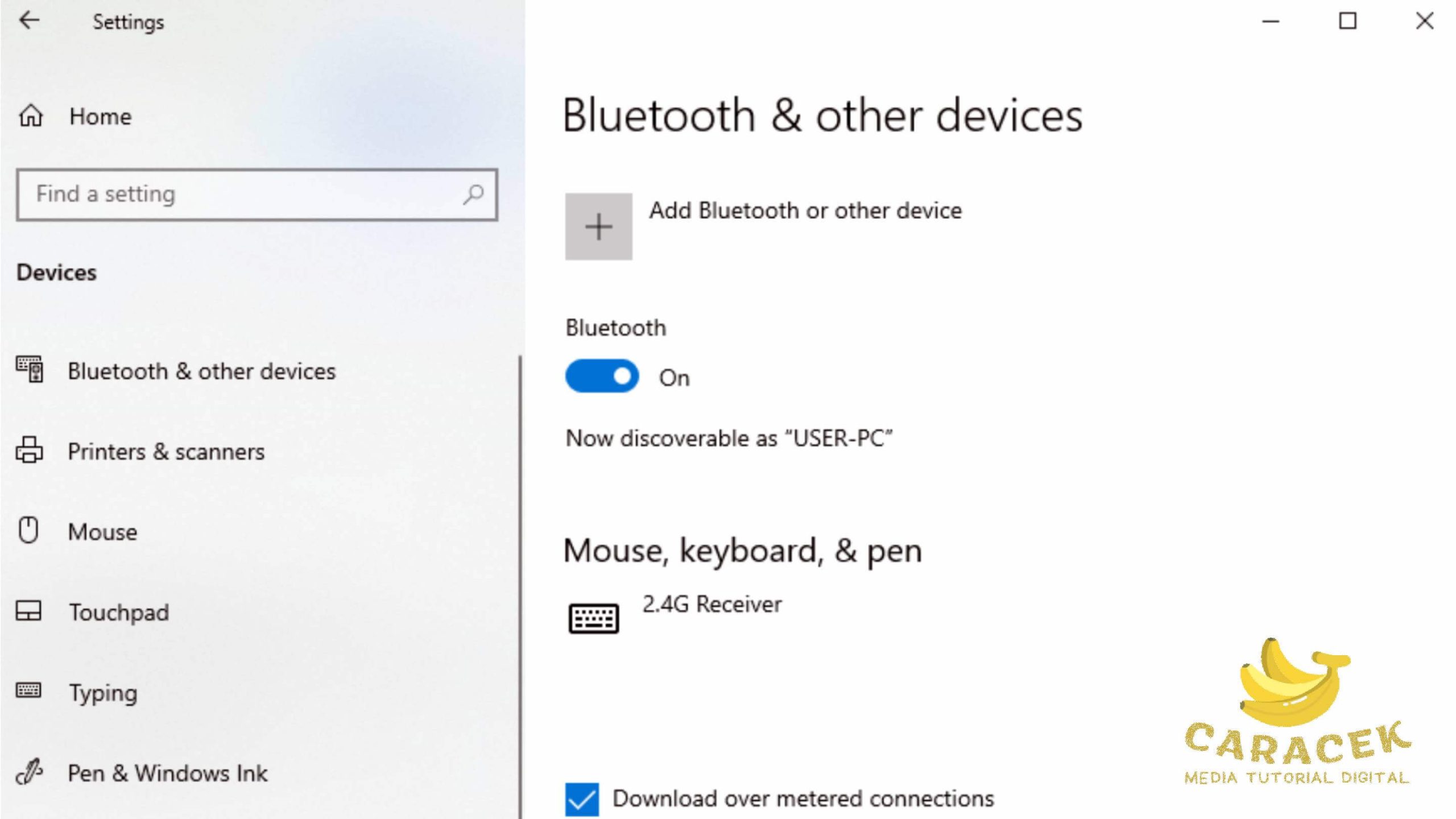Click the sidebar vertical scrollbar
Screen dimensions: 1456x819
(x=520, y=569)
